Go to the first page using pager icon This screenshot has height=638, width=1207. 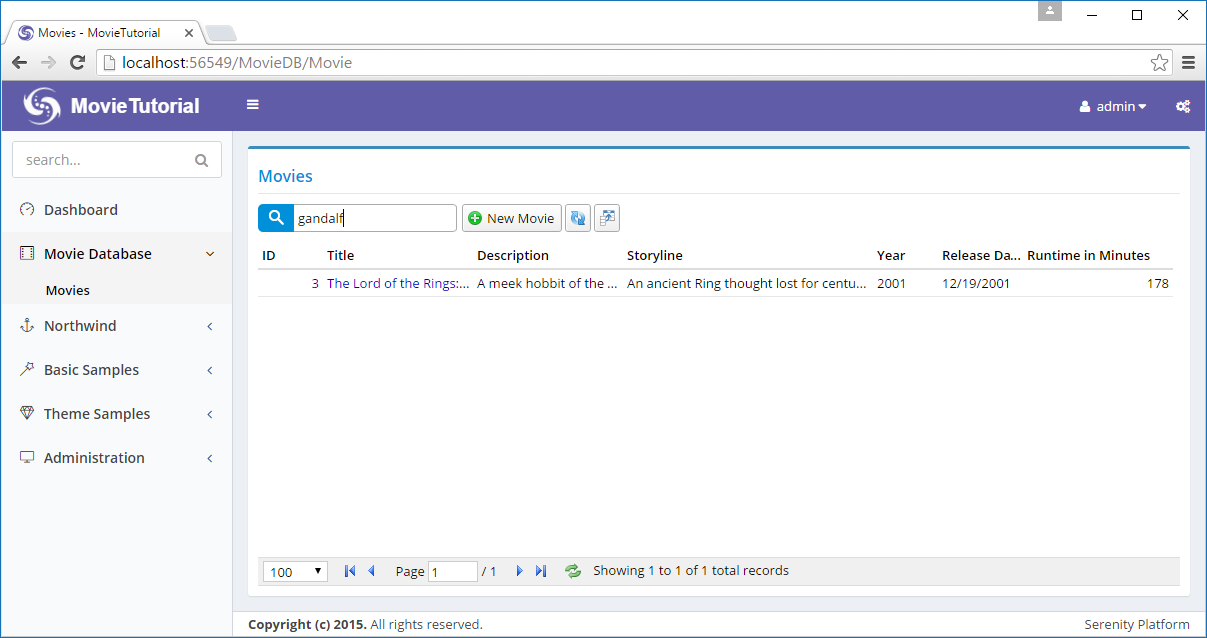(349, 571)
